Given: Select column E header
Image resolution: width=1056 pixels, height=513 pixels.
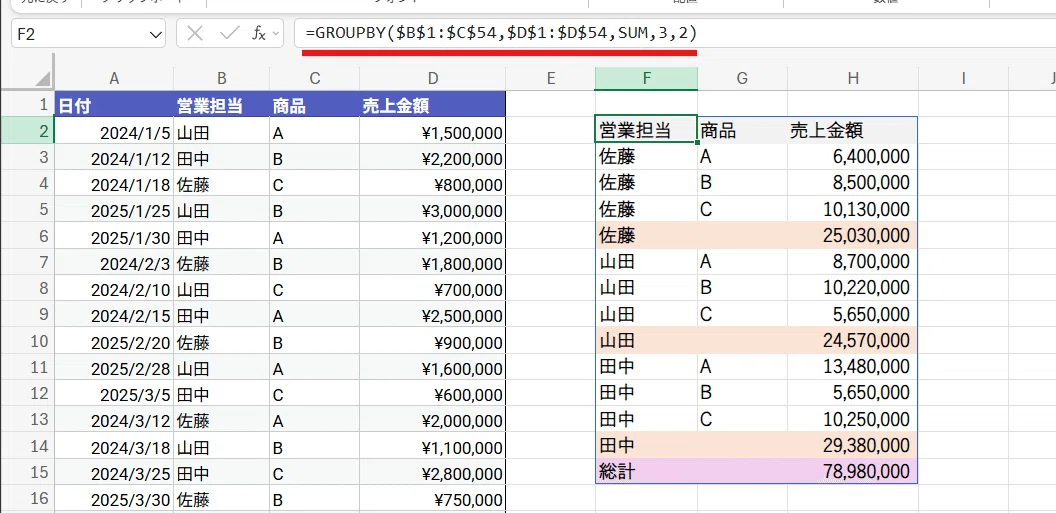Looking at the screenshot, I should coord(550,79).
